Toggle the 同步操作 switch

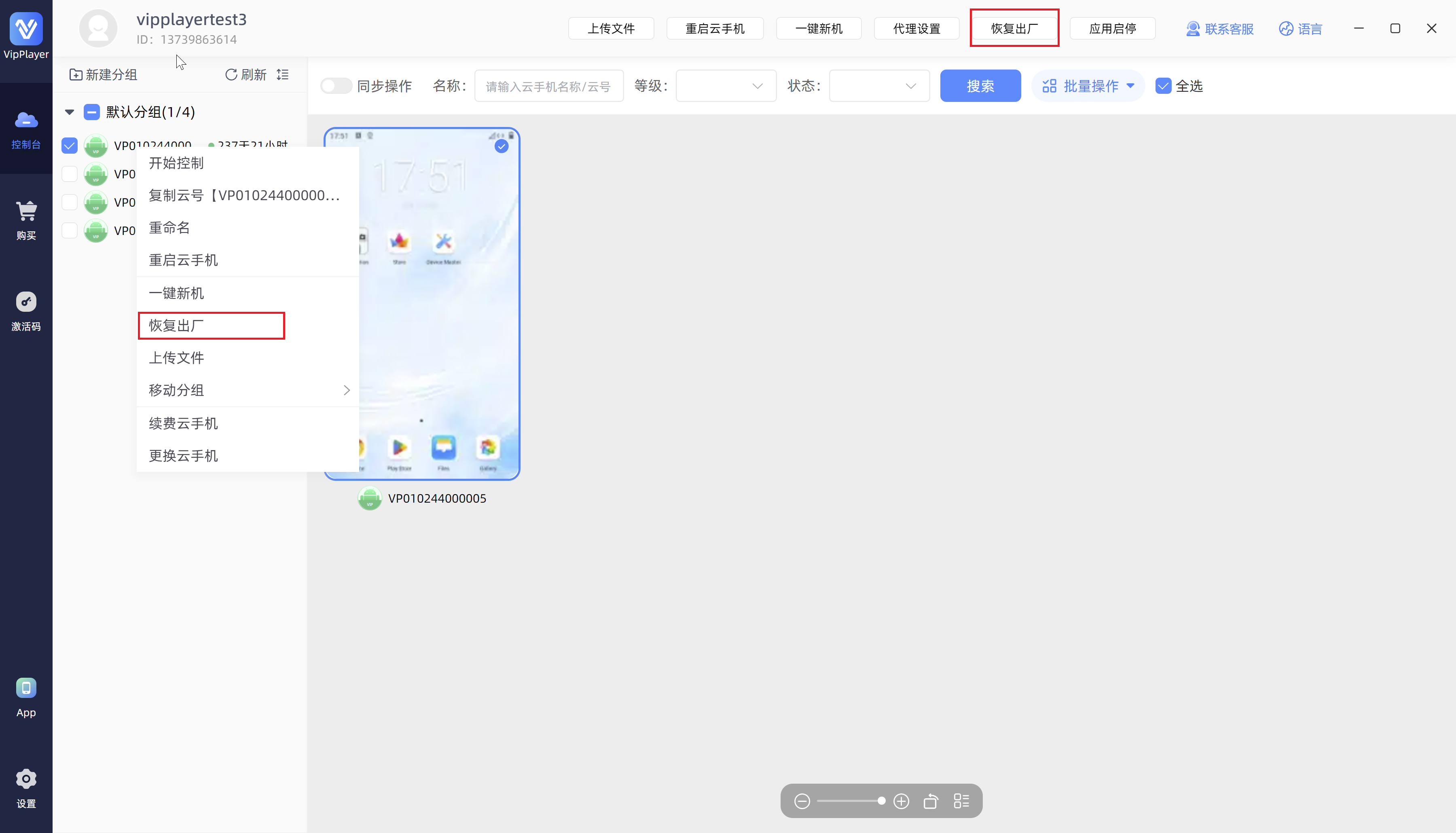(x=336, y=87)
